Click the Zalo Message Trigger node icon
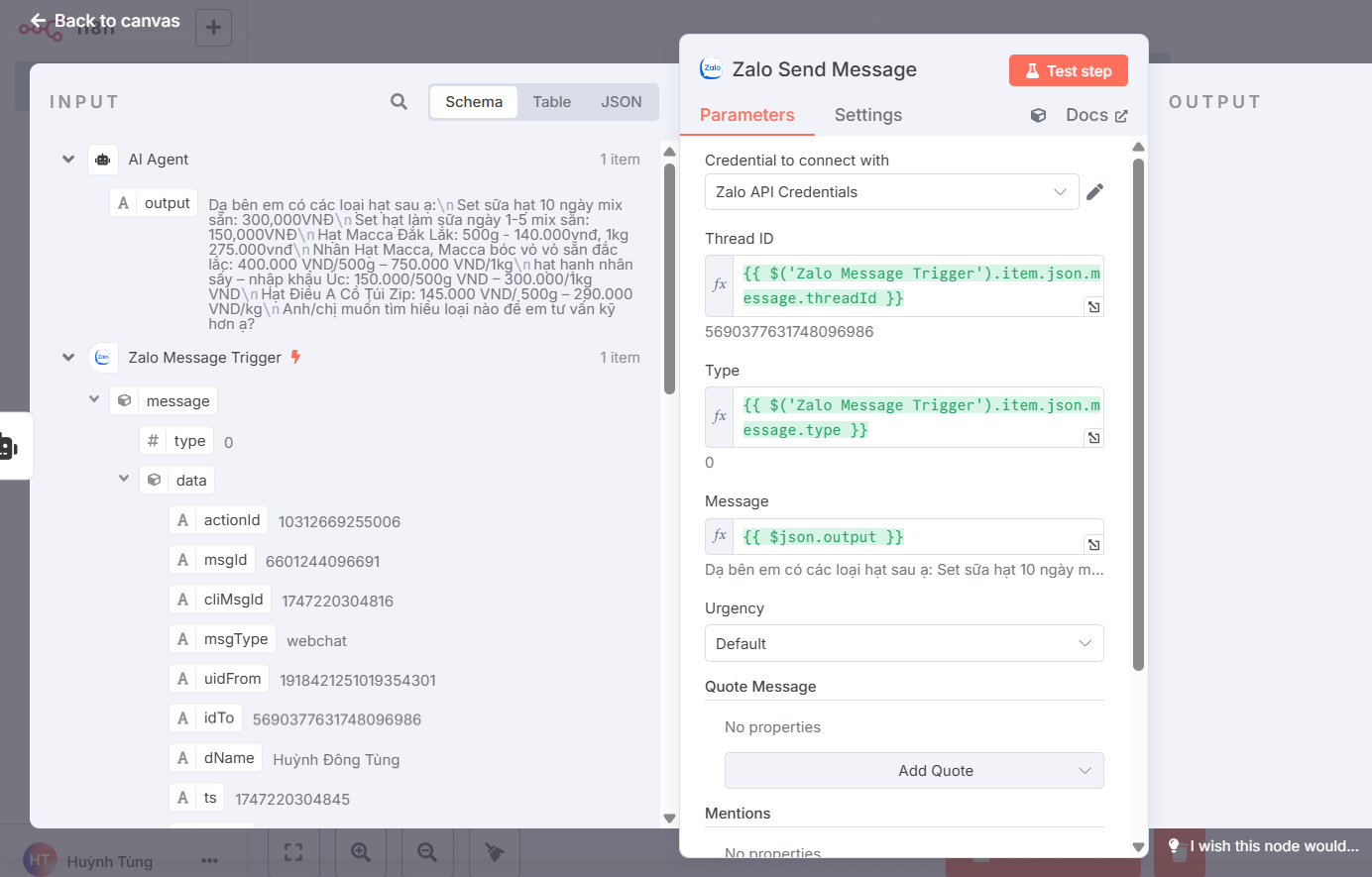Screen dimensions: 1372x877 point(103,358)
